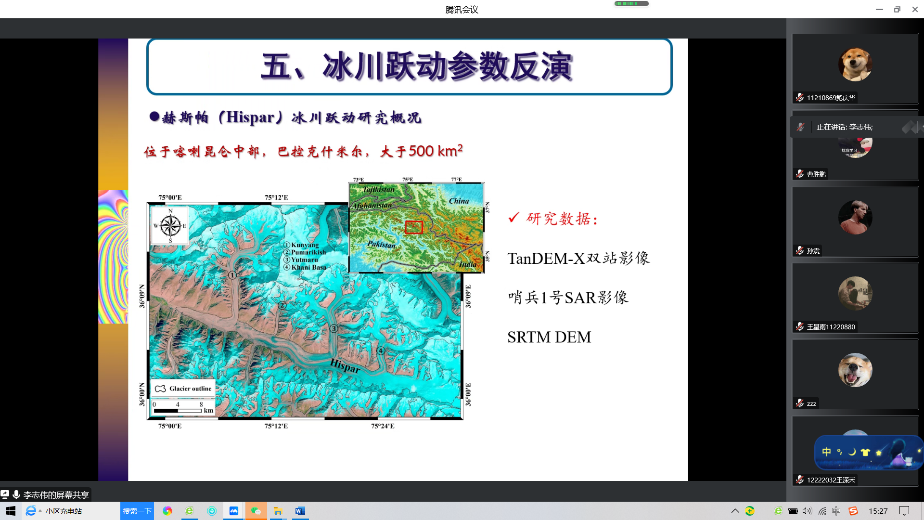Click the Internet Explorer icon next to Start
This screenshot has height=520, width=924.
coord(30,511)
